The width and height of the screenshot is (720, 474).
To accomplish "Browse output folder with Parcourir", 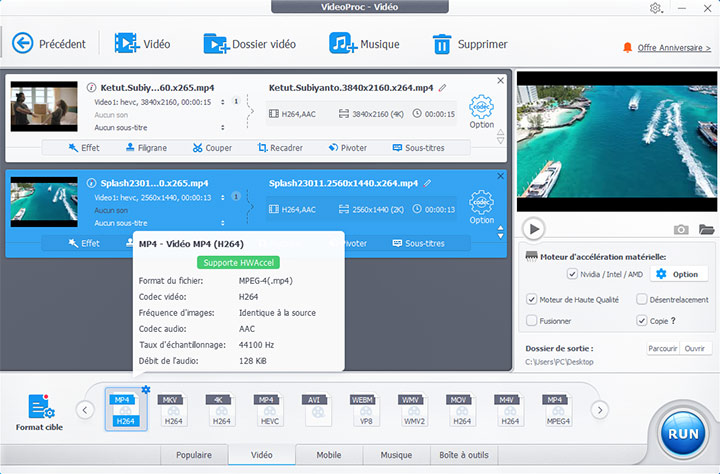I will pyautogui.click(x=663, y=348).
